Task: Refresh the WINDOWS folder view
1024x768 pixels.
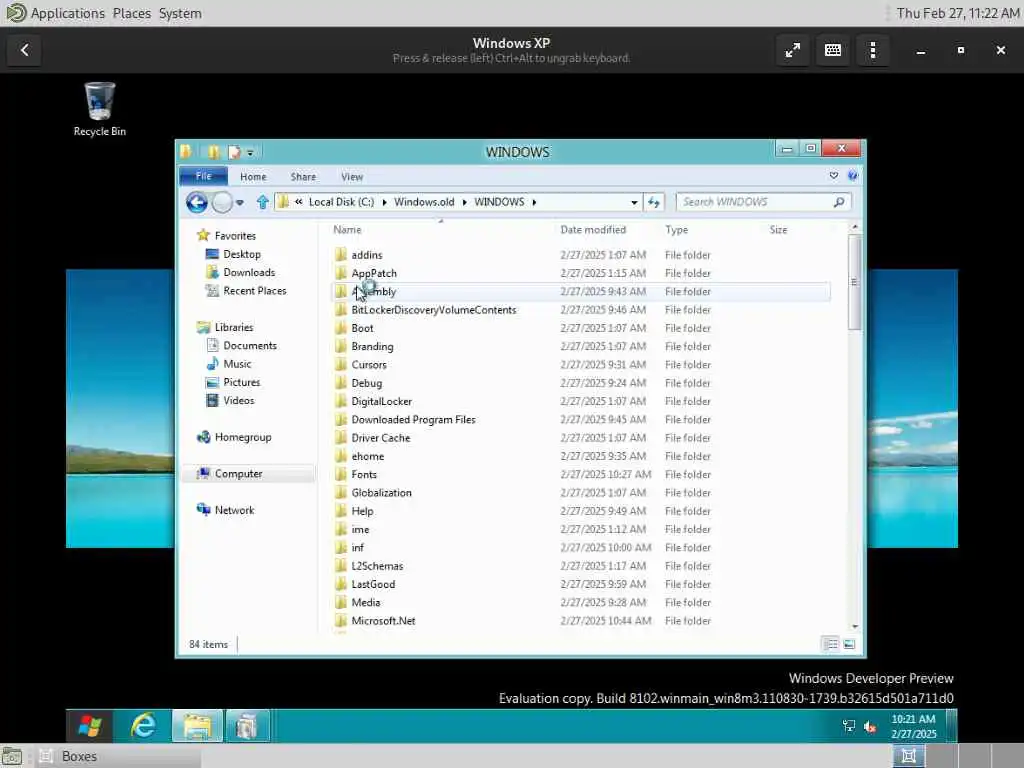Action: click(654, 202)
